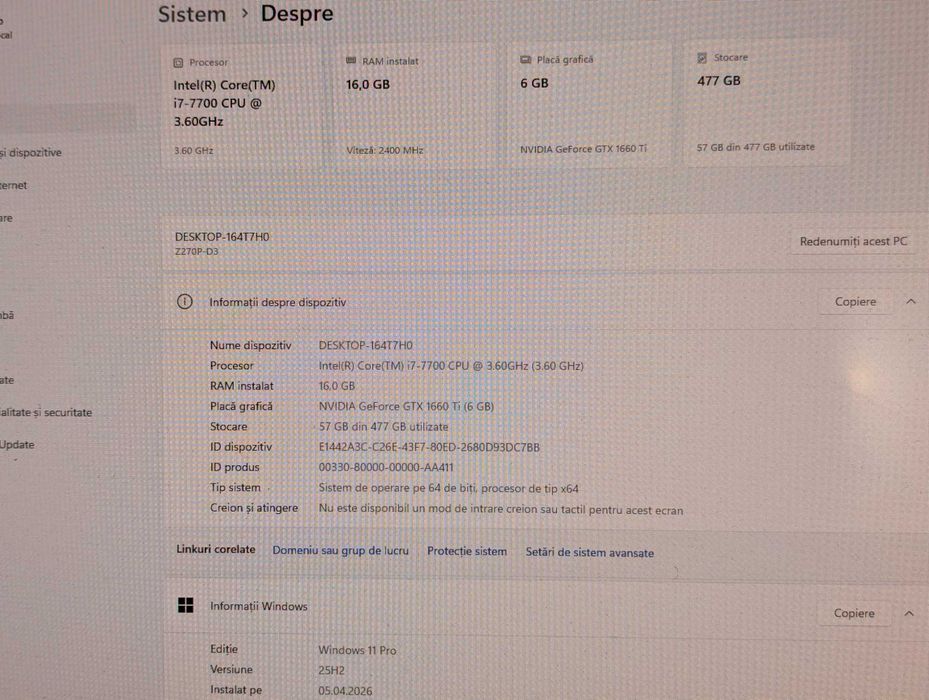Click the 57 GB din 477 GB utilizate card text
Image resolution: width=929 pixels, height=700 pixels.
755,147
